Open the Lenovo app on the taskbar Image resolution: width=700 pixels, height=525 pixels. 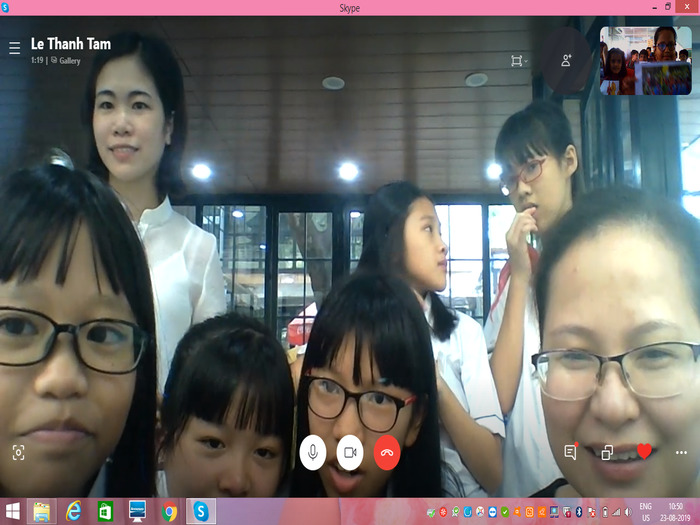pyautogui.click(x=137, y=512)
